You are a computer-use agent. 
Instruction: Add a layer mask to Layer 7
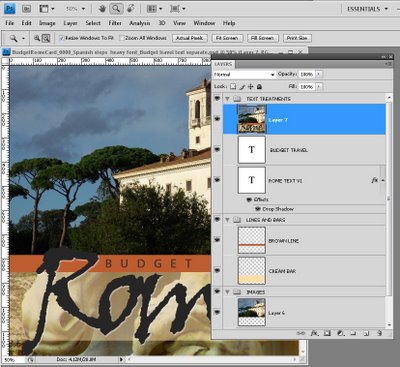(327, 333)
